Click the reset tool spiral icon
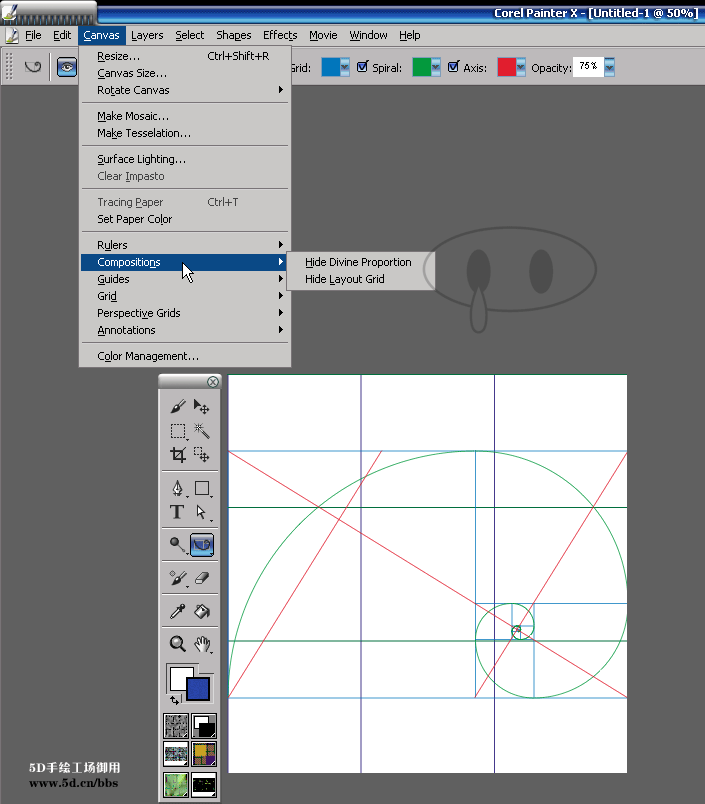The height and width of the screenshot is (804, 705). coord(33,67)
